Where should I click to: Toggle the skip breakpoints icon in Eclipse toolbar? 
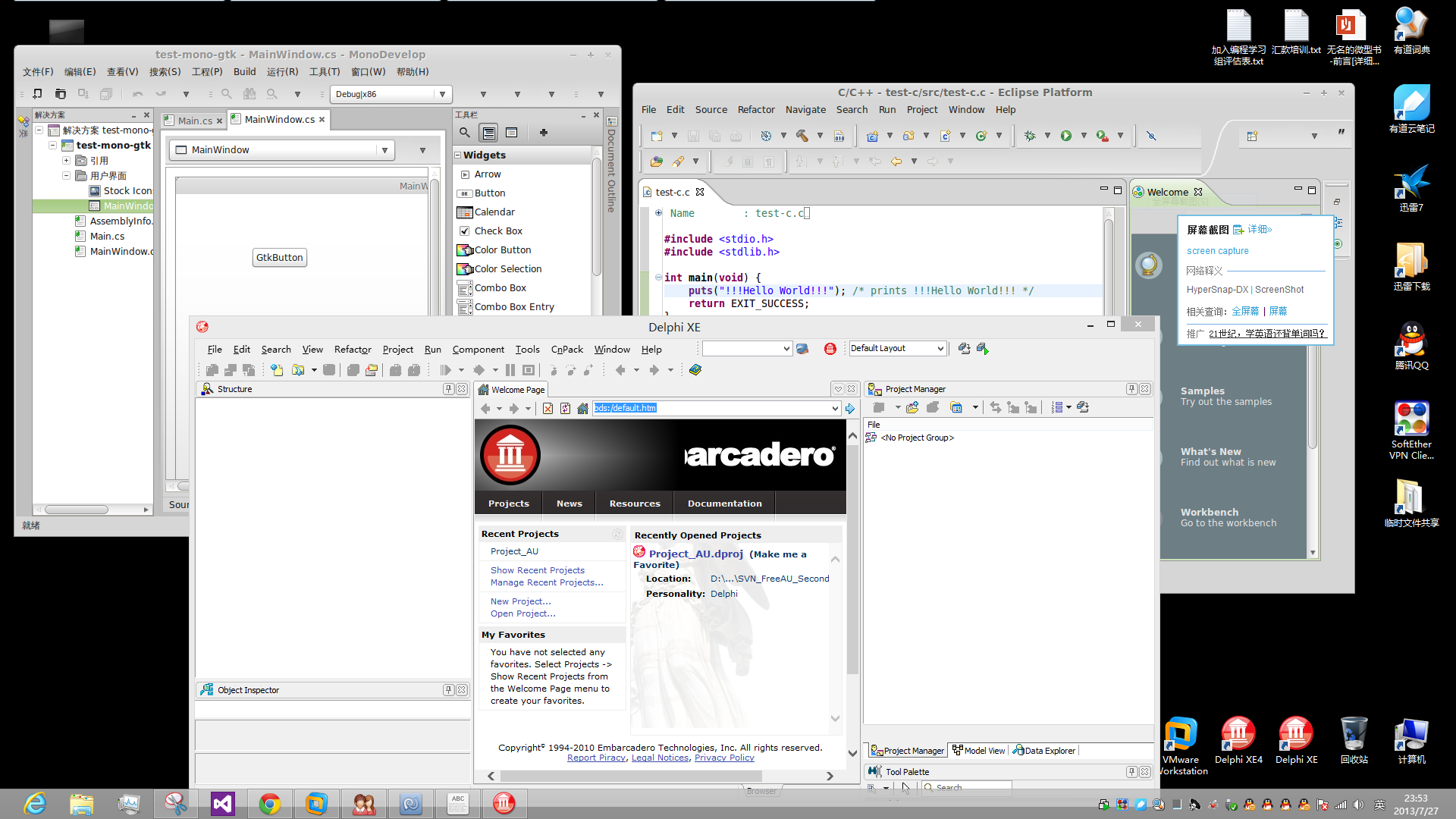1151,136
